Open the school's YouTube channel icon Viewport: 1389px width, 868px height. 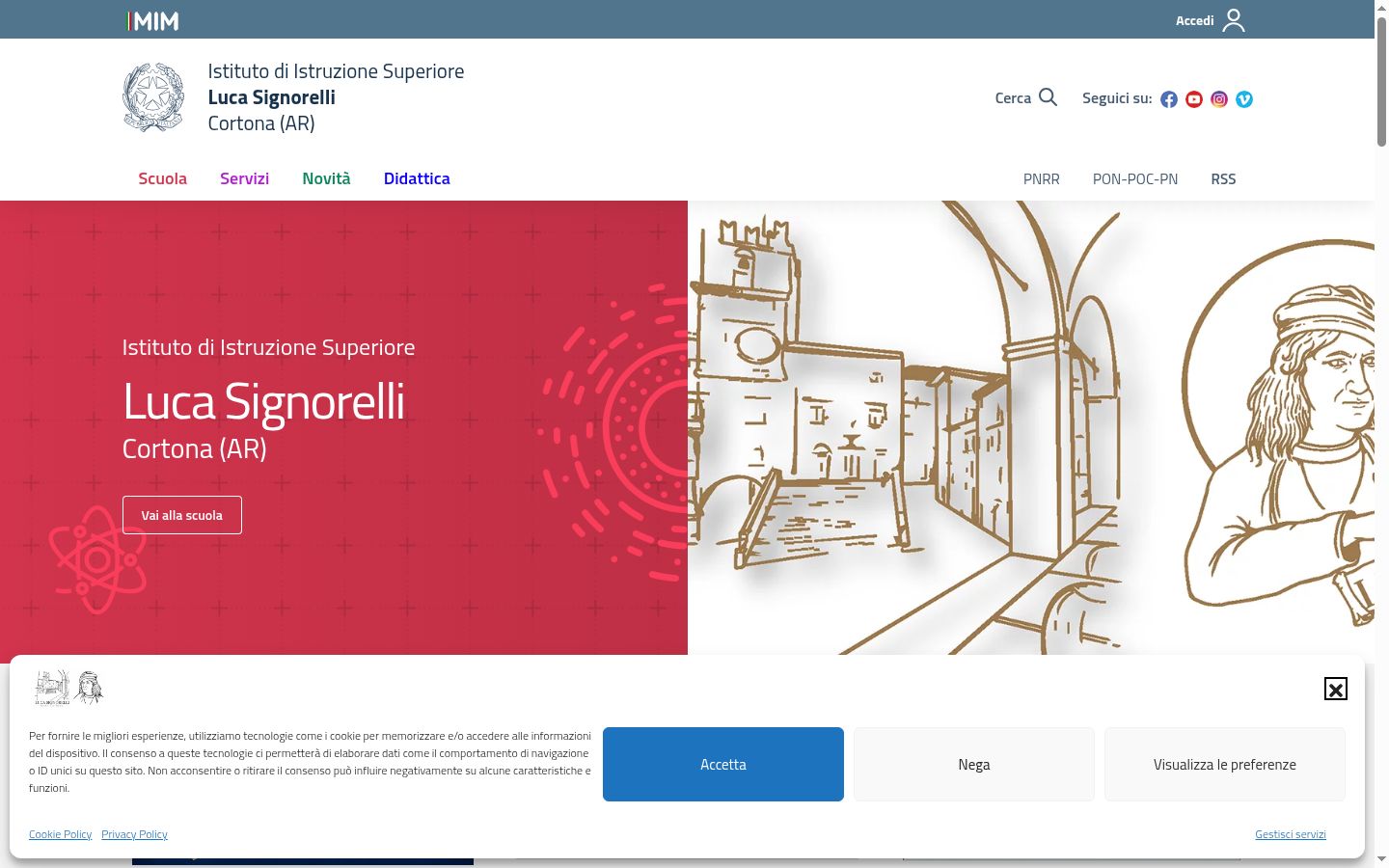pos(1194,99)
